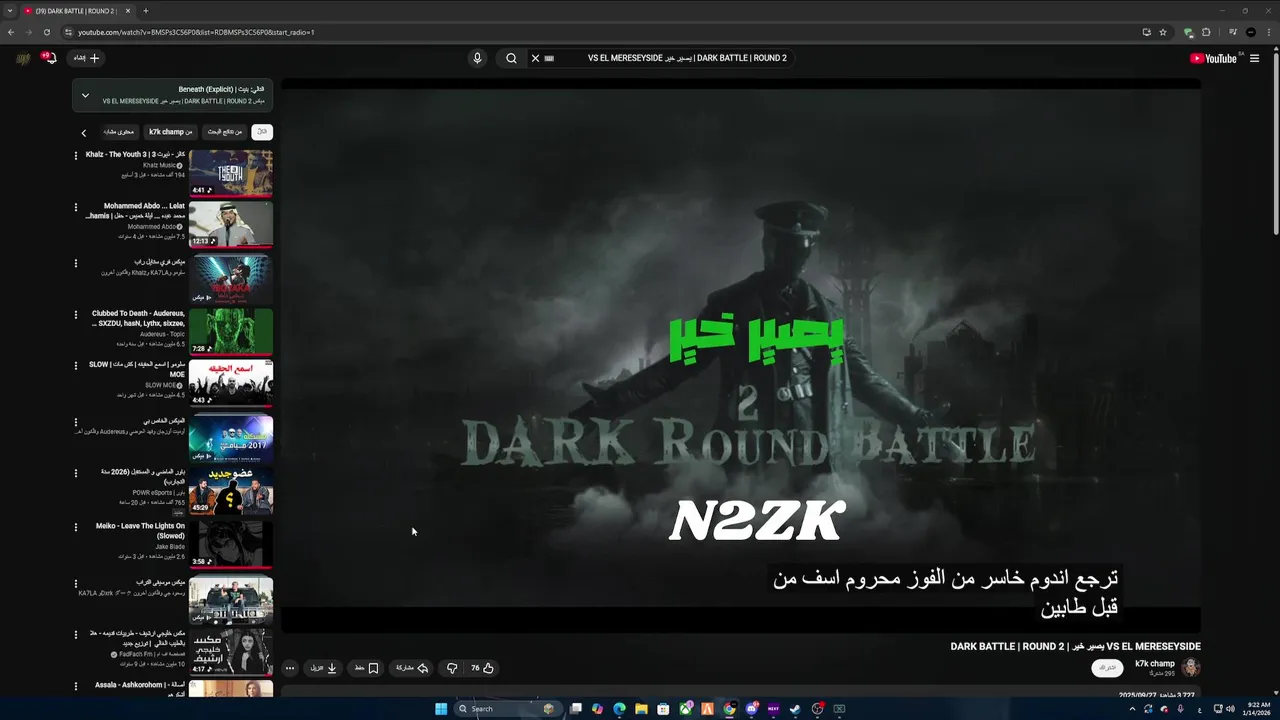This screenshot has width=1280, height=720.
Task: Open the on-screen keyboard in search box
Action: pyautogui.click(x=549, y=58)
